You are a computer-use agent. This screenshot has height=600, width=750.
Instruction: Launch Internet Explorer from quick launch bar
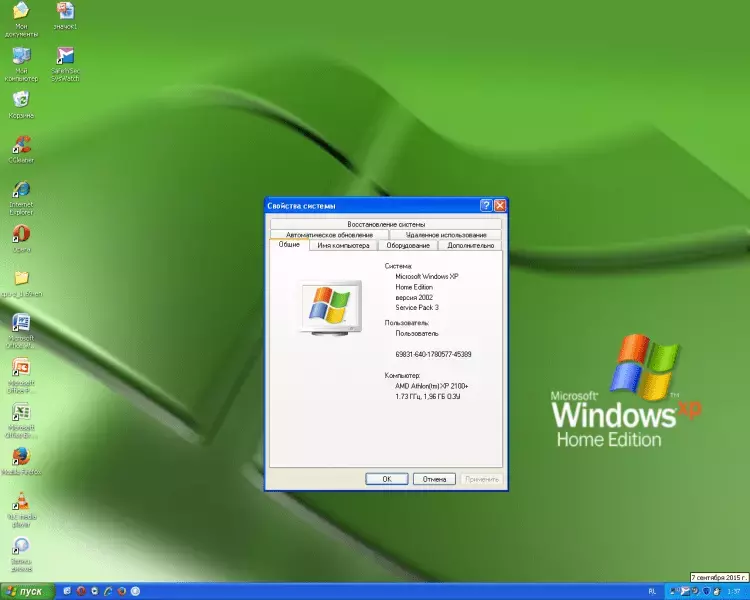click(x=108, y=591)
